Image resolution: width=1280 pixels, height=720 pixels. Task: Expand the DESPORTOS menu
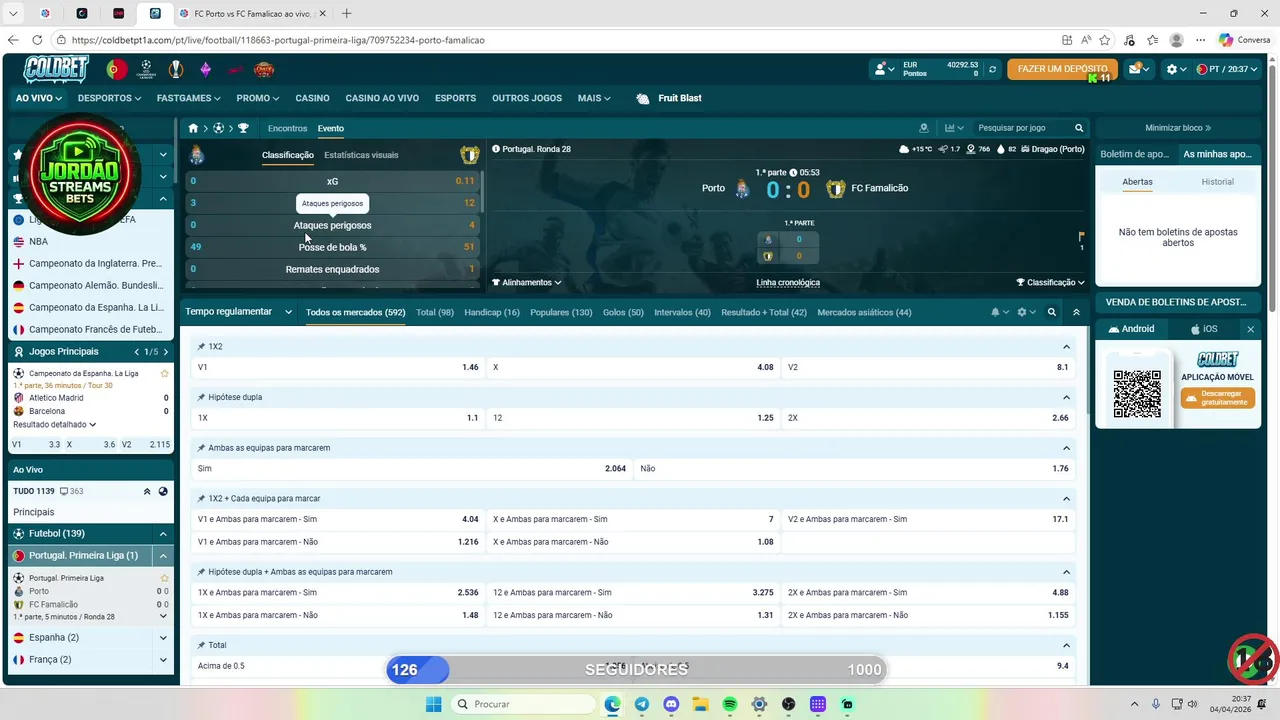point(109,98)
